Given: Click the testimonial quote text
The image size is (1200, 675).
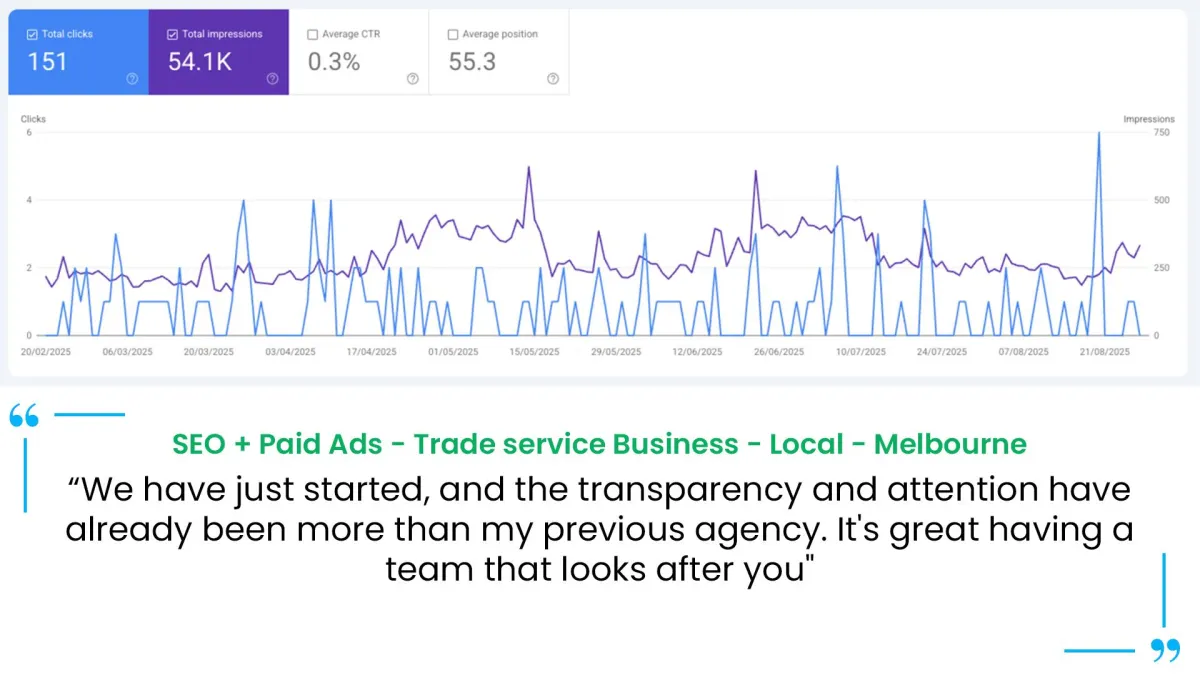Looking at the screenshot, I should pyautogui.click(x=599, y=529).
